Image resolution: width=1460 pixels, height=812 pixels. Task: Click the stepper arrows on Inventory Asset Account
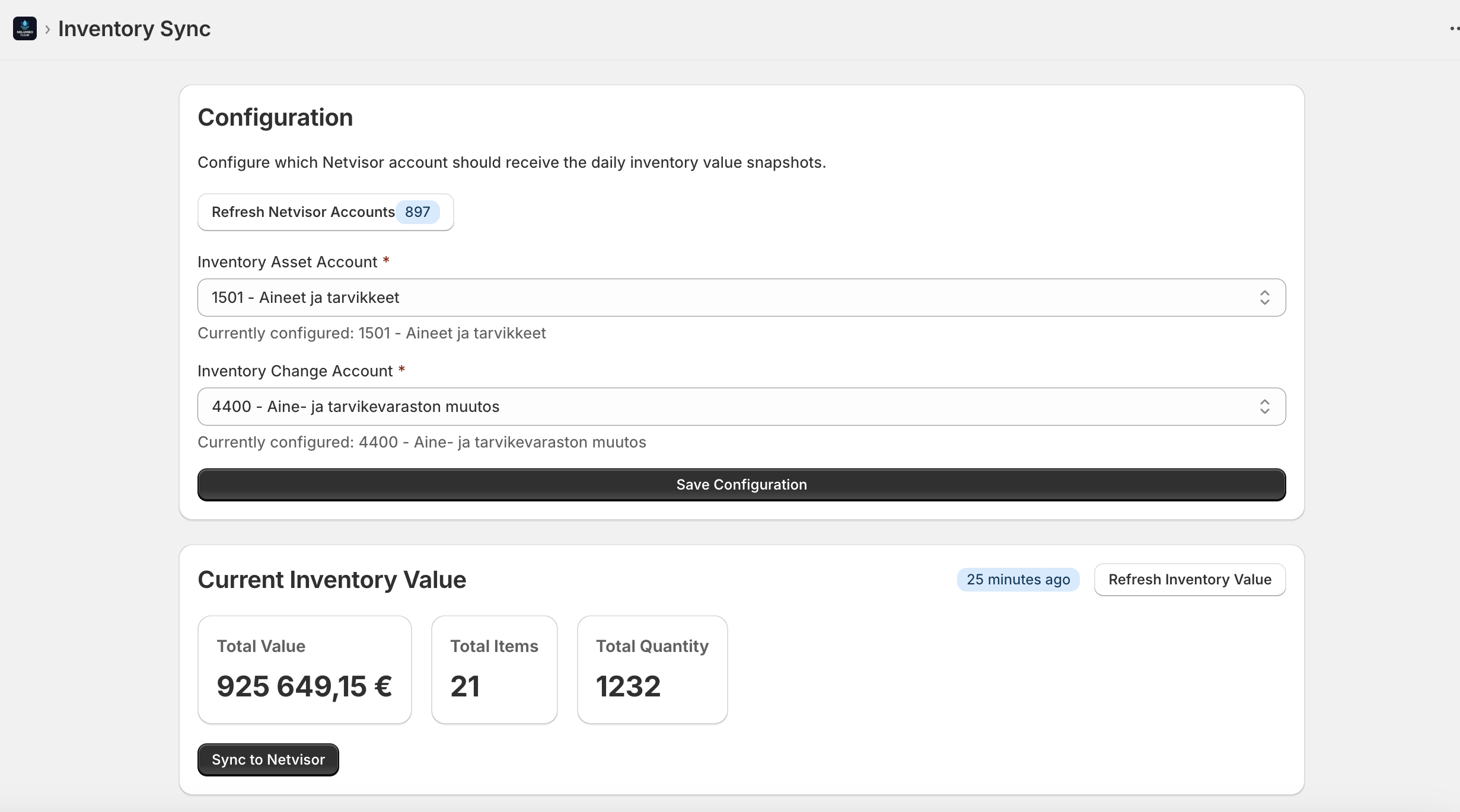1265,298
